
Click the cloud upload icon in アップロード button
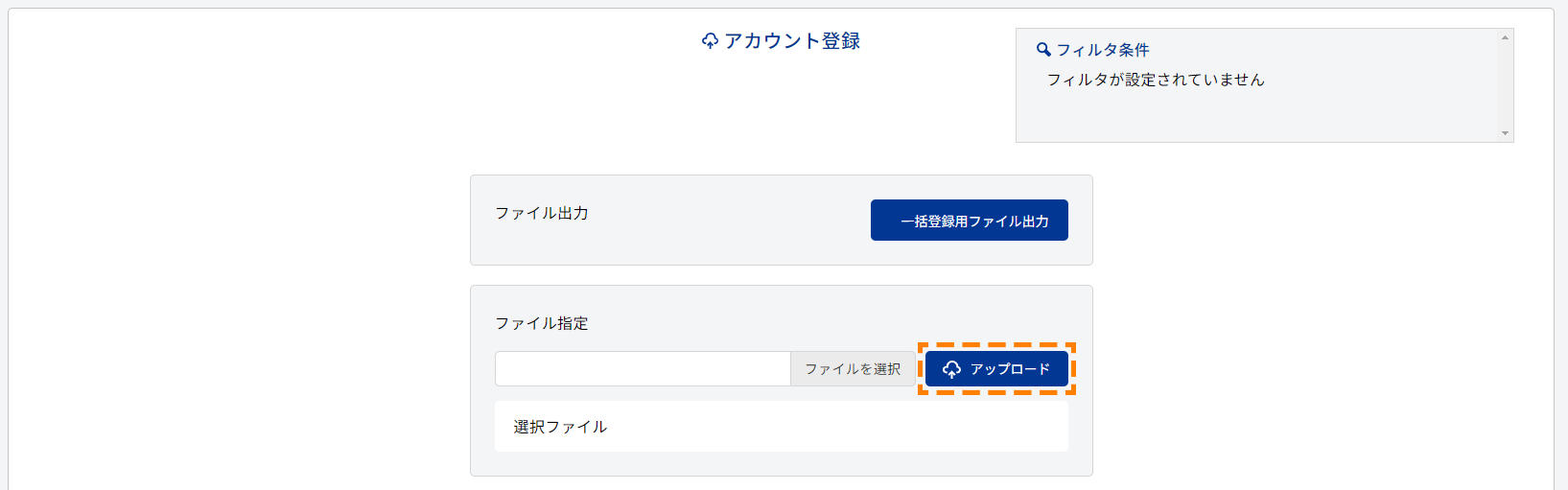tap(951, 369)
